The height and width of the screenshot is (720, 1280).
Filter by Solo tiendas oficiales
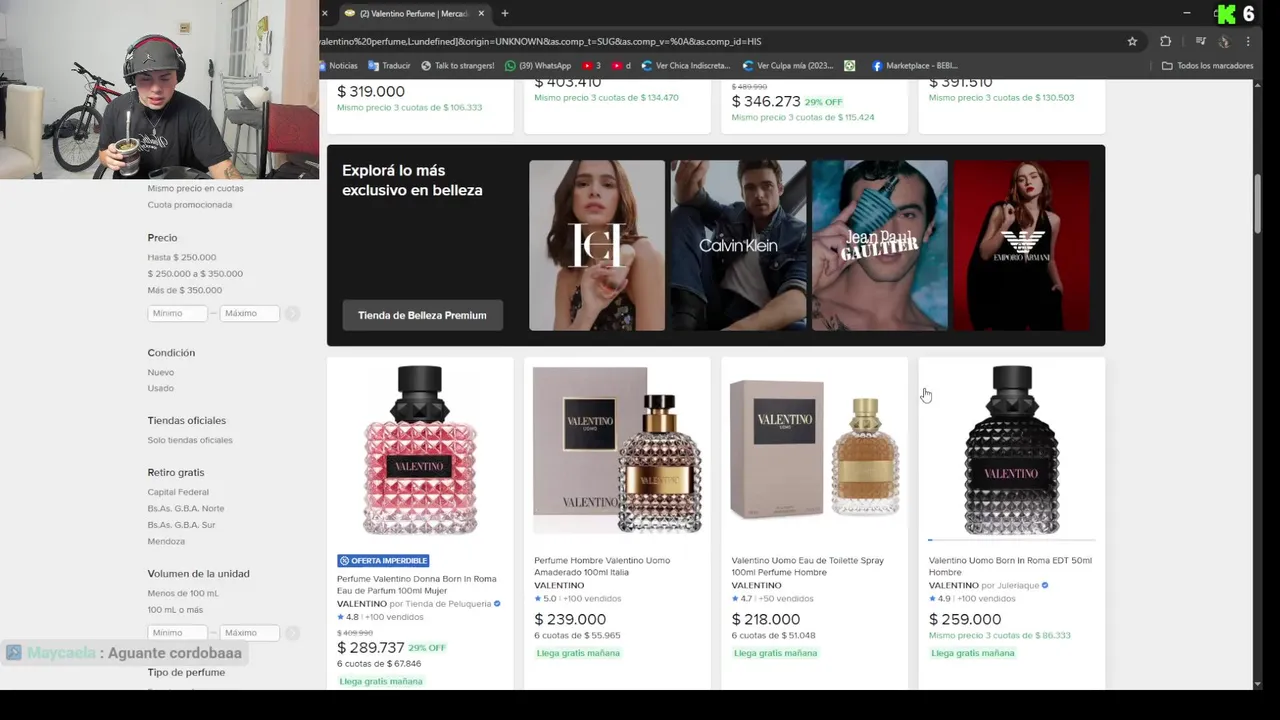pyautogui.click(x=190, y=440)
